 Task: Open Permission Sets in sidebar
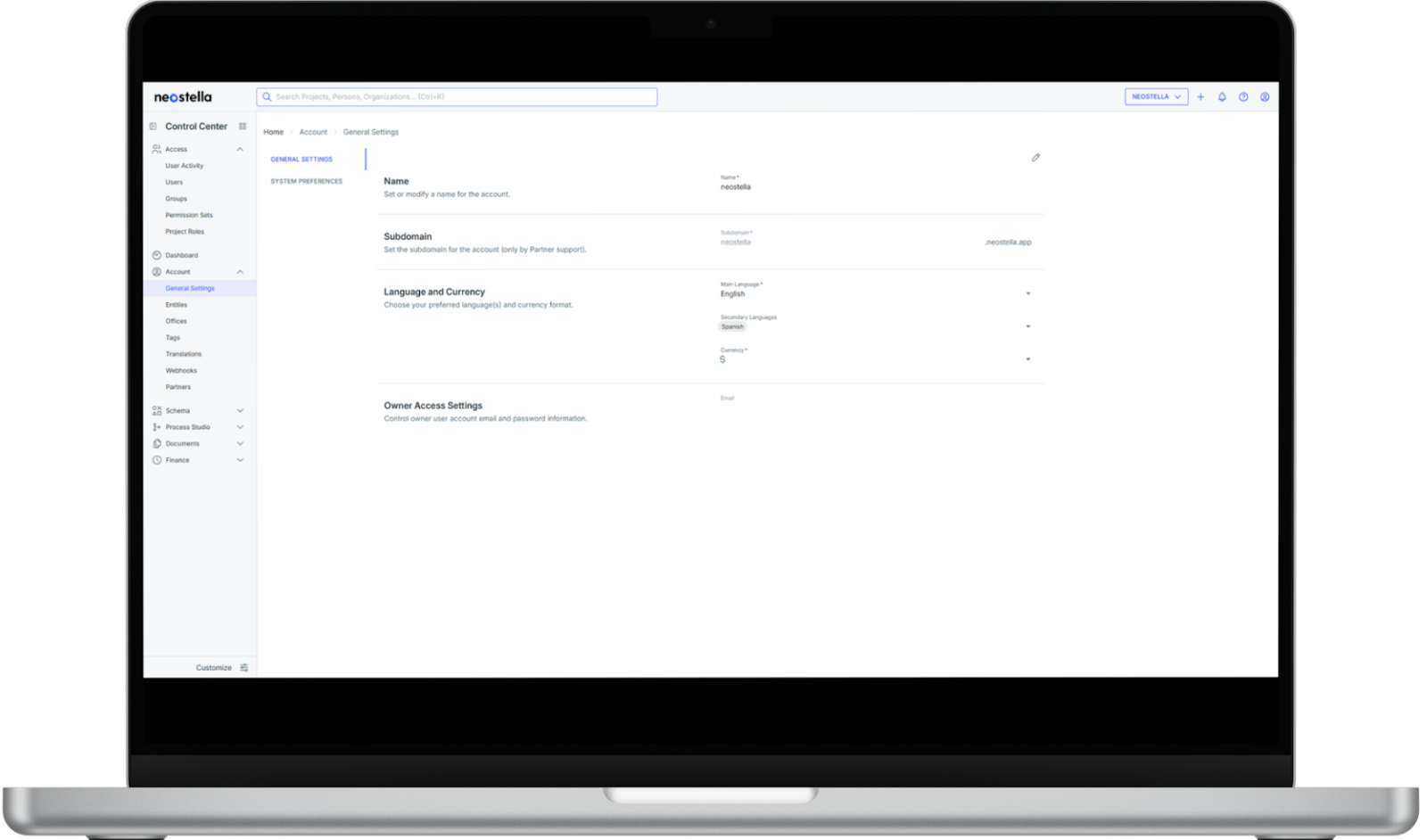[x=189, y=215]
